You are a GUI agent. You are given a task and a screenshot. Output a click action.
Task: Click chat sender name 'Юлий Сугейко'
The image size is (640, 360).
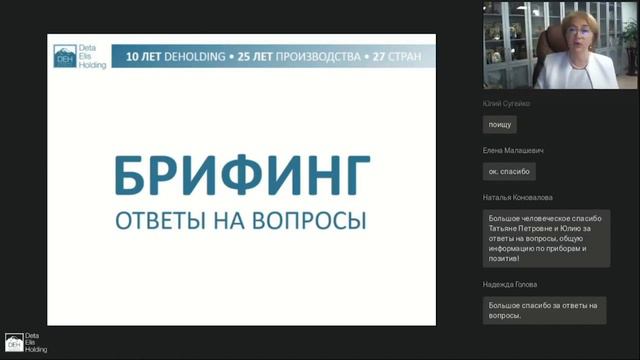pyautogui.click(x=507, y=104)
